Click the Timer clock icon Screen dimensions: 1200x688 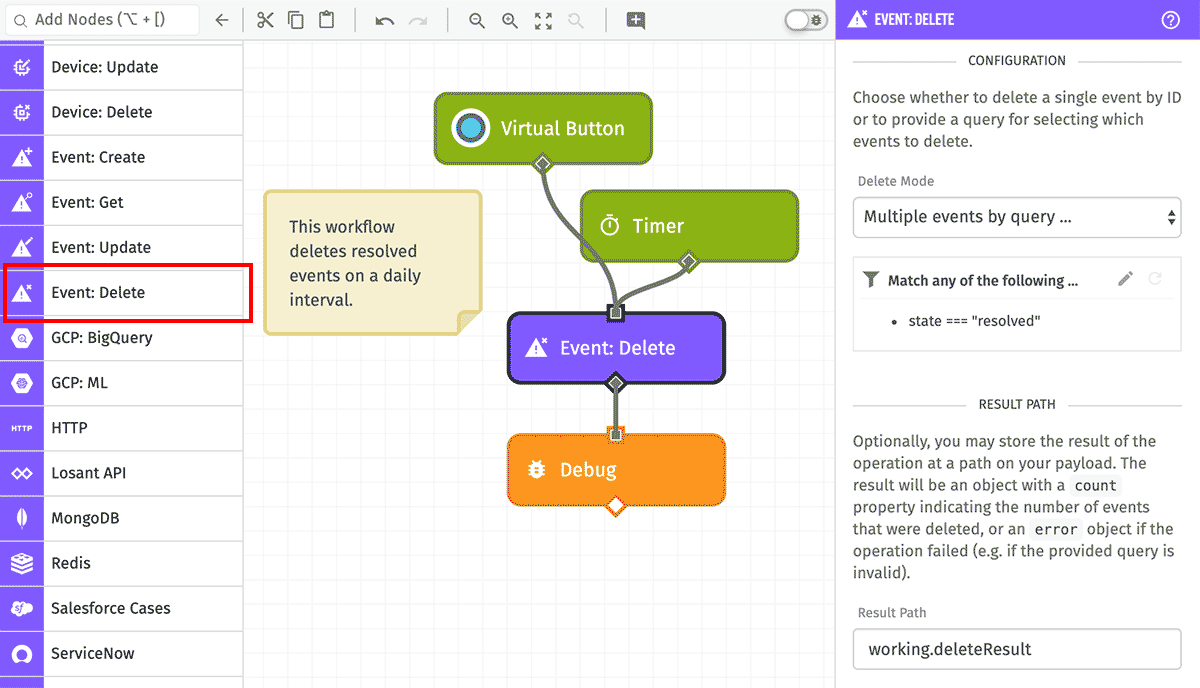pos(610,226)
